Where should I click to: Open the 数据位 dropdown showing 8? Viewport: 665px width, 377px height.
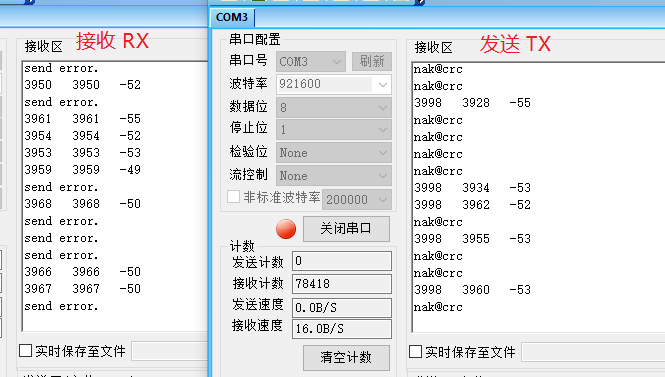[x=334, y=107]
